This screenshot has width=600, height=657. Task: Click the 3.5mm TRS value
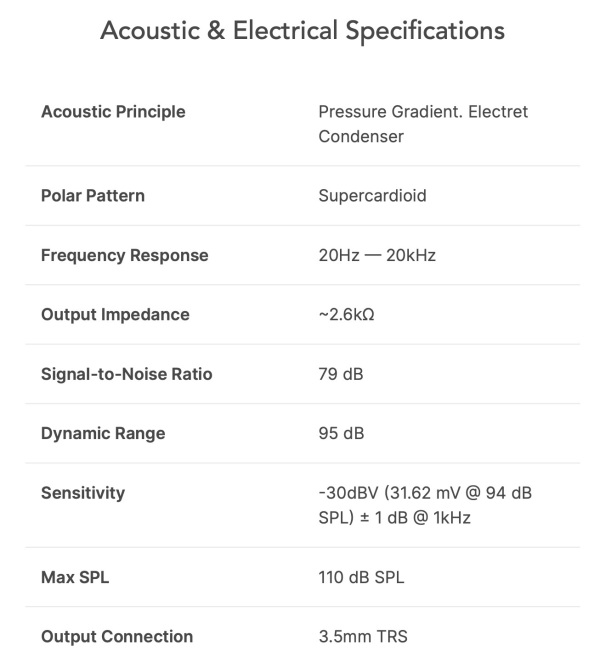(x=363, y=637)
